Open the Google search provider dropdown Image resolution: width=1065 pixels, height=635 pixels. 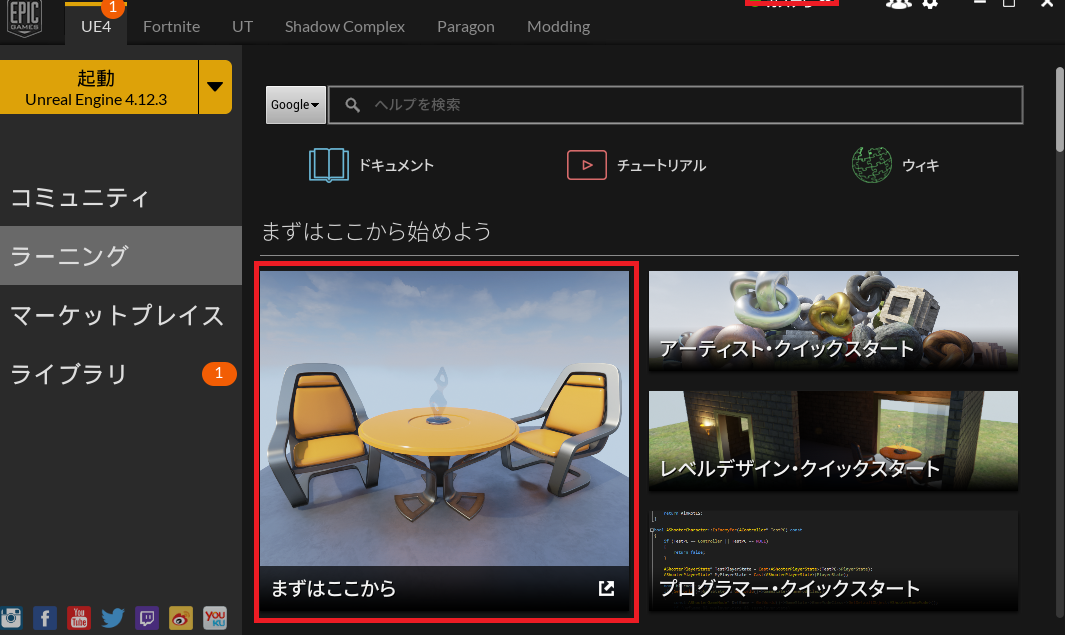[295, 105]
